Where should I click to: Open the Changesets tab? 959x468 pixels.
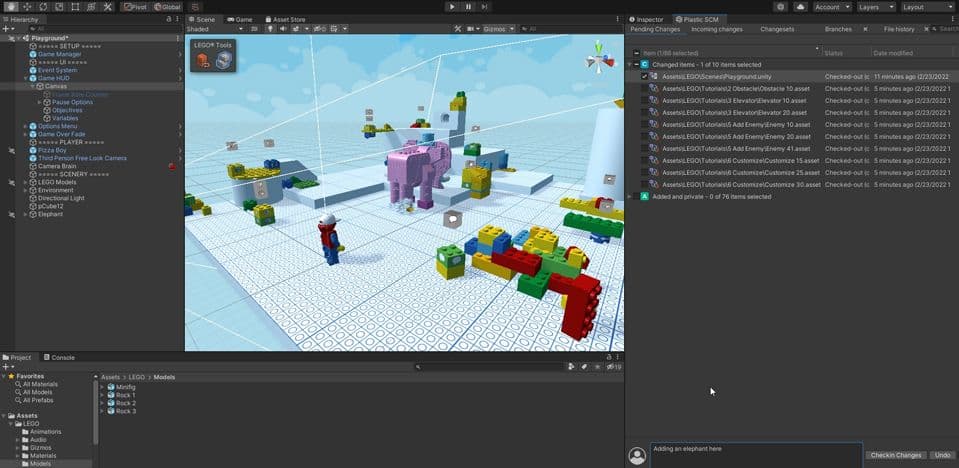point(776,29)
